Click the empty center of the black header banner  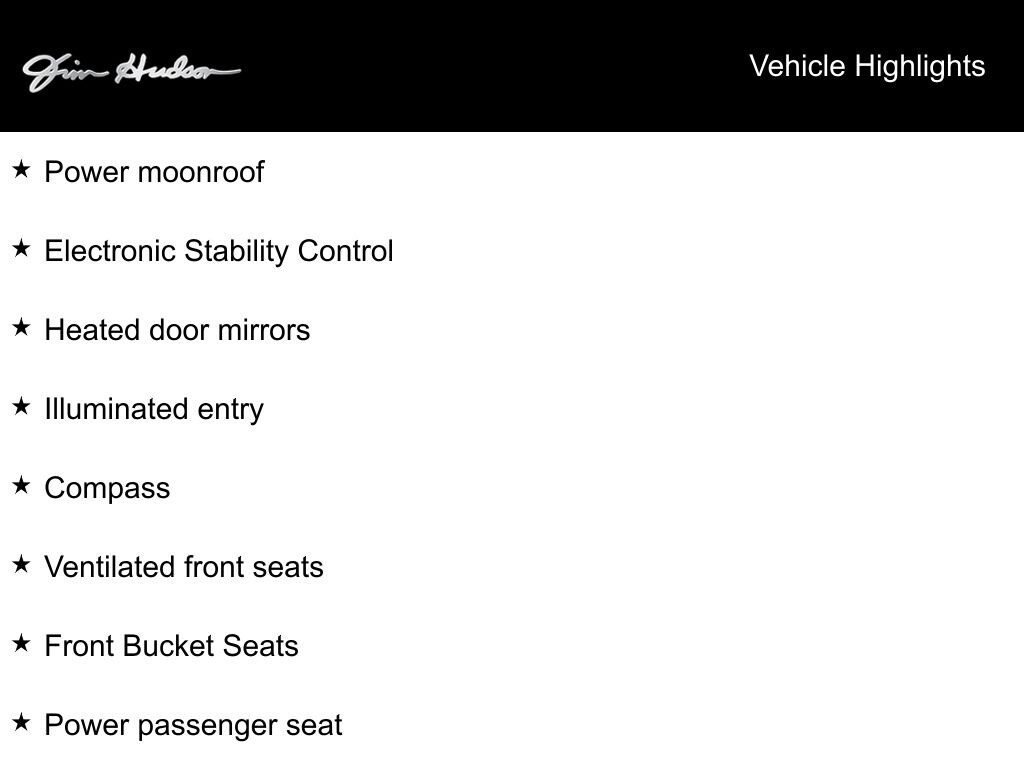click(x=500, y=66)
